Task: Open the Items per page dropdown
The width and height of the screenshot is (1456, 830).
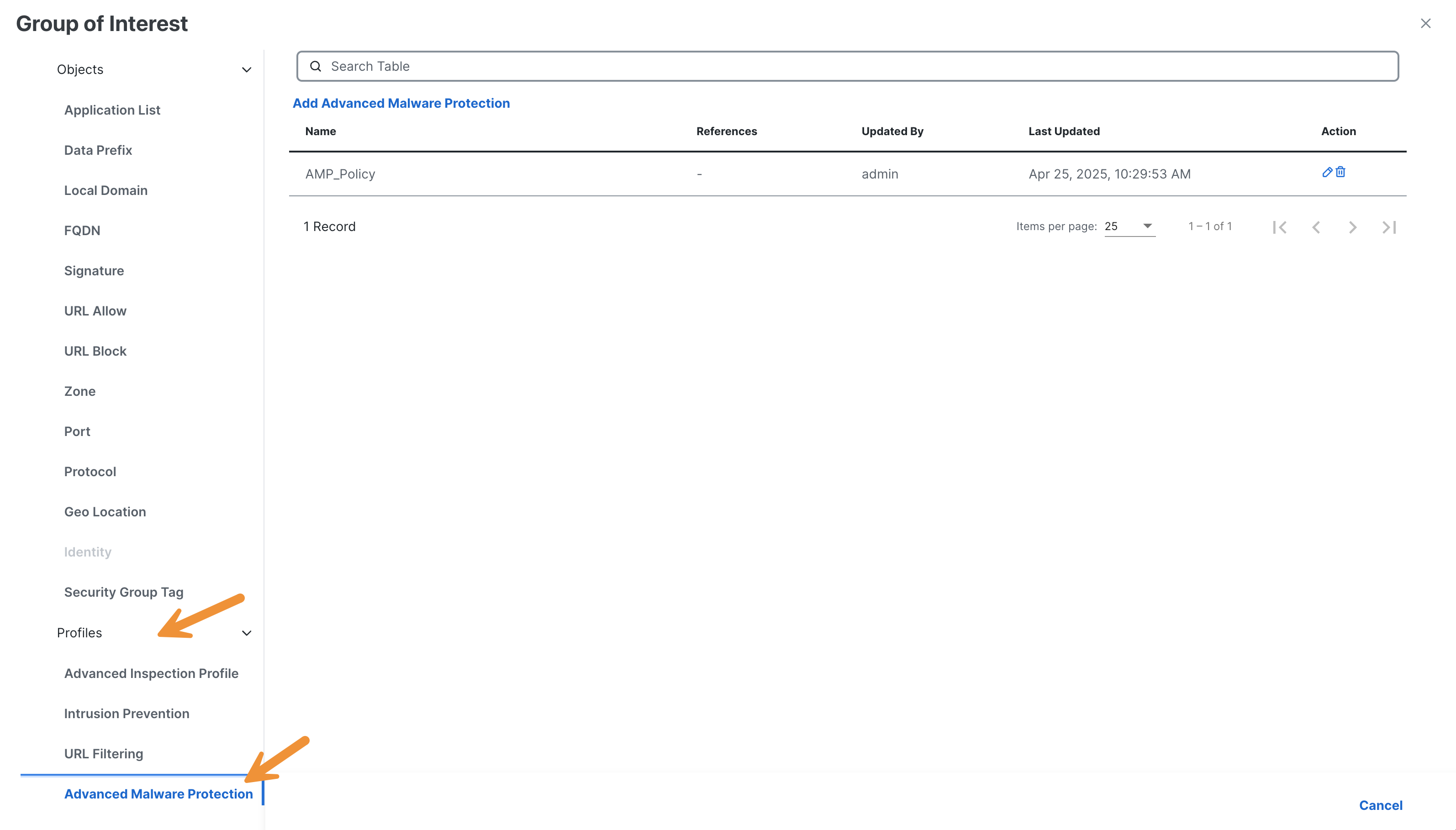Action: (1129, 226)
